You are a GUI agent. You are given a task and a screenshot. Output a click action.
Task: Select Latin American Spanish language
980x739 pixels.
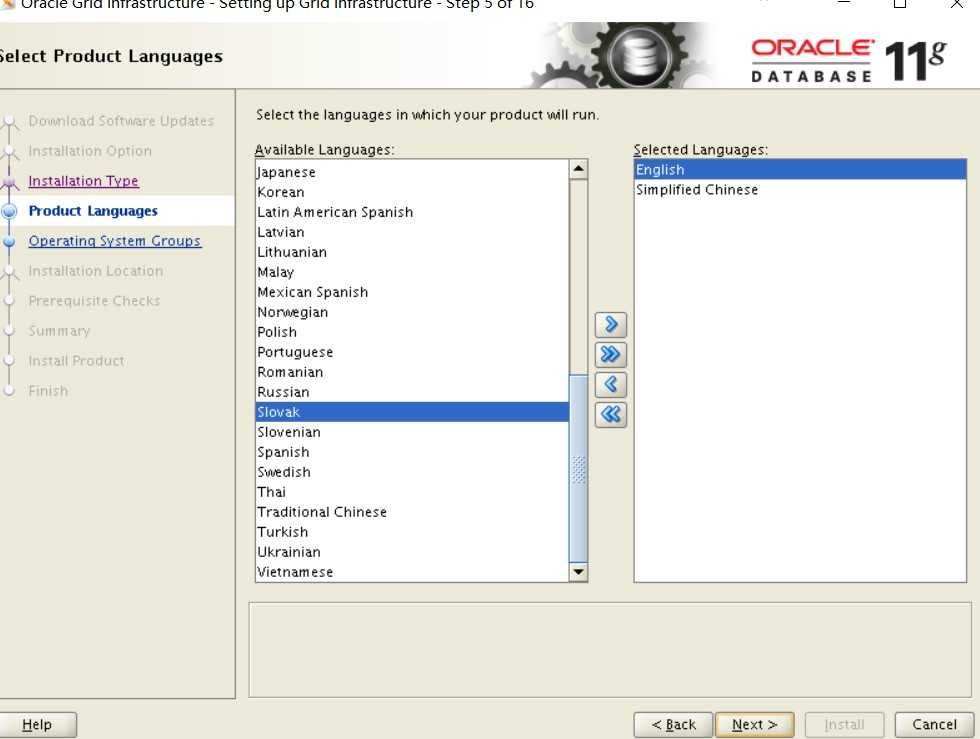(x=412, y=212)
